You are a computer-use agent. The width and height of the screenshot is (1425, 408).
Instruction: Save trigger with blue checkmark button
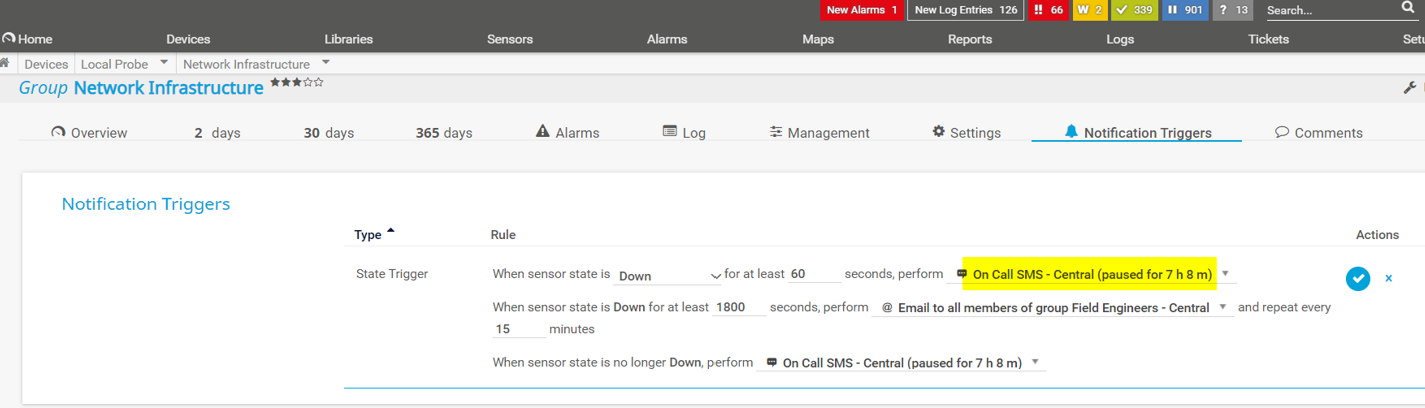pyautogui.click(x=1357, y=279)
